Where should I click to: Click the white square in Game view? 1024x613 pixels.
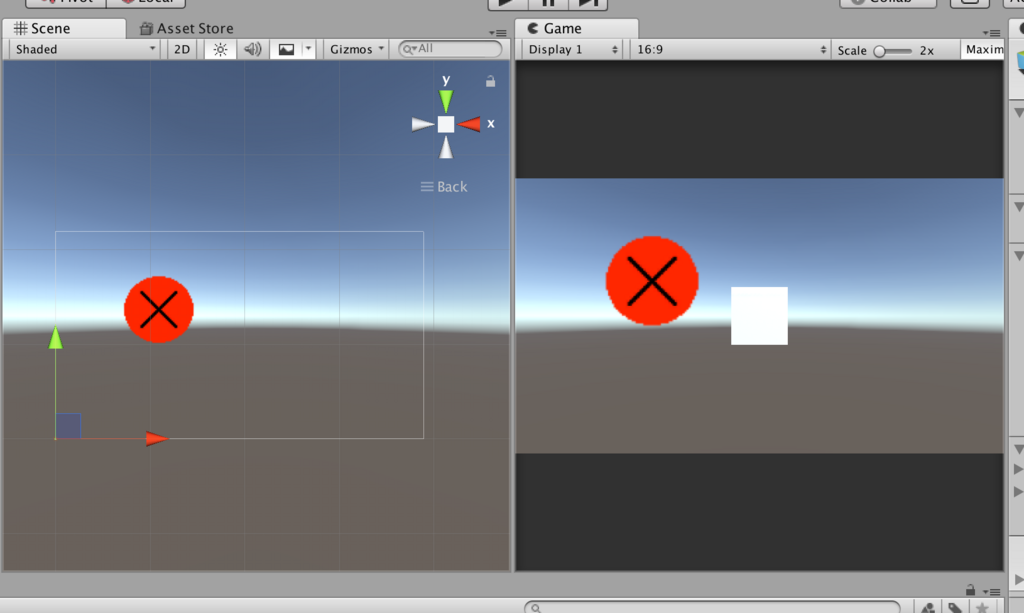pos(759,316)
